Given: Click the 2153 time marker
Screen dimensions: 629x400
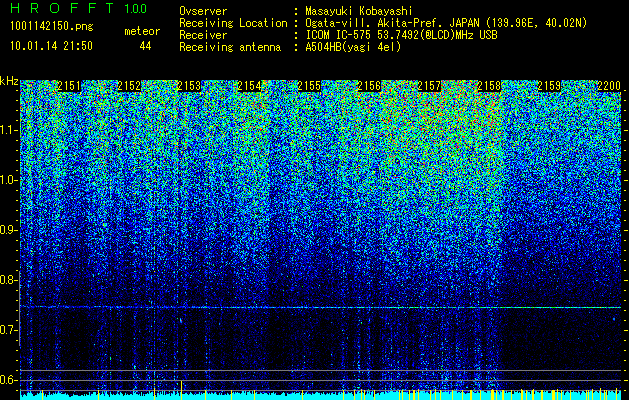Looking at the screenshot, I should [x=189, y=86].
